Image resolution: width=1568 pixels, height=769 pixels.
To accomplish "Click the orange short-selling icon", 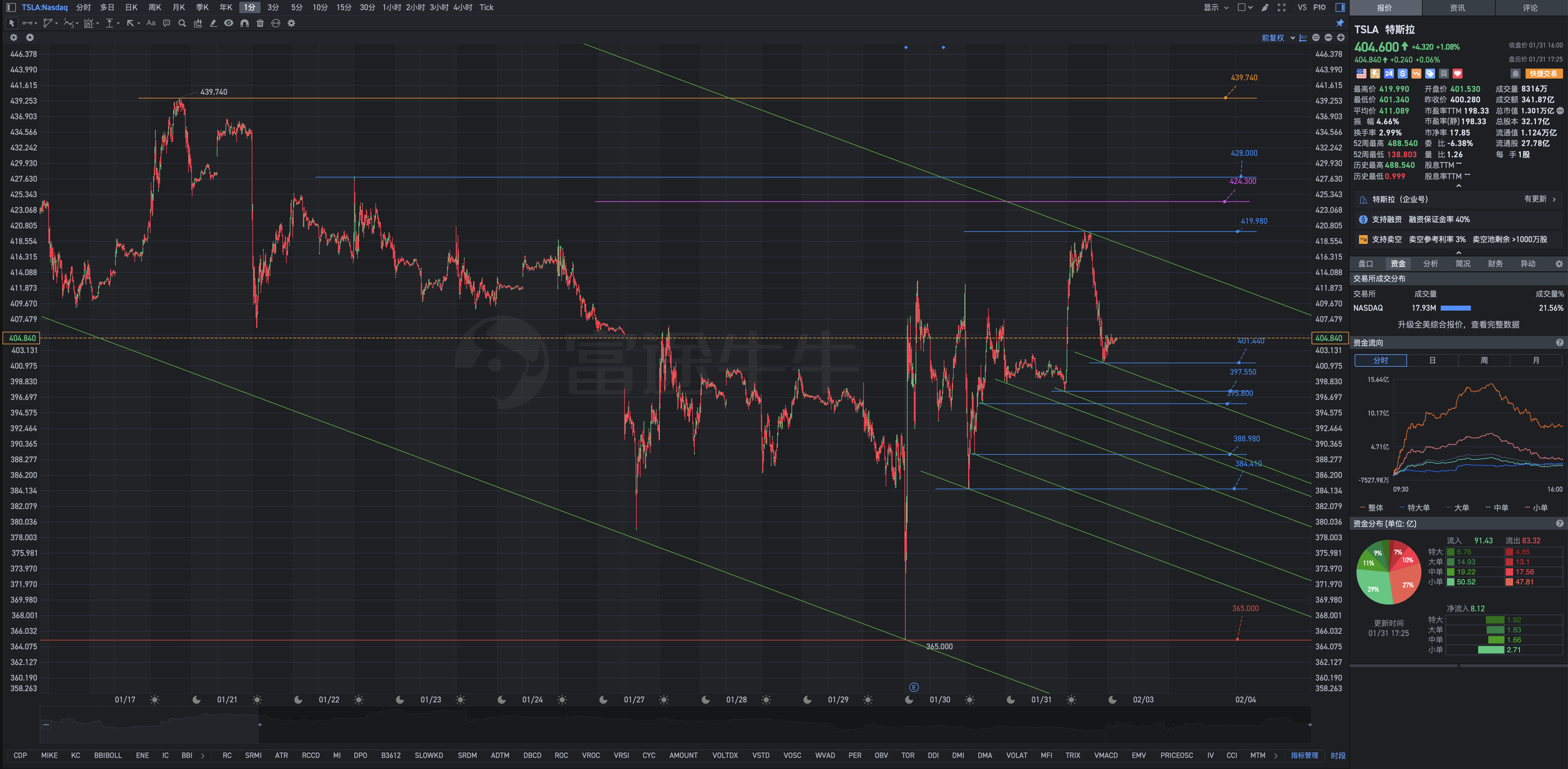I will (x=1416, y=74).
